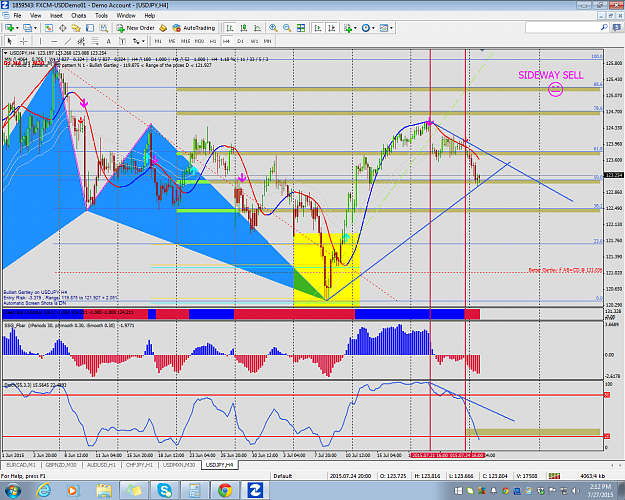Select the Fibonacci Retracement tool
The image size is (625, 500).
[95, 41]
